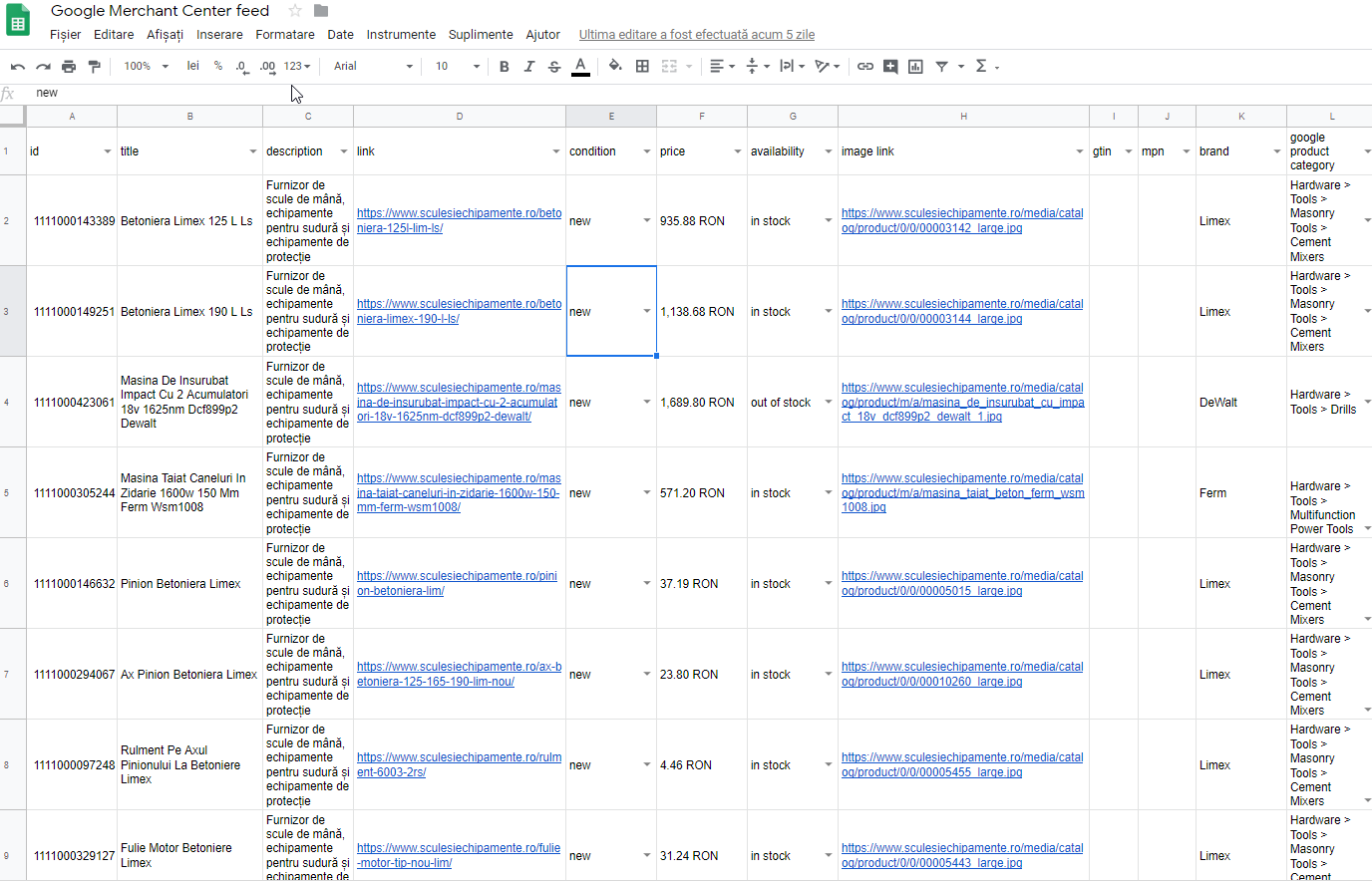Open the availability column filter dropdown

[x=829, y=151]
